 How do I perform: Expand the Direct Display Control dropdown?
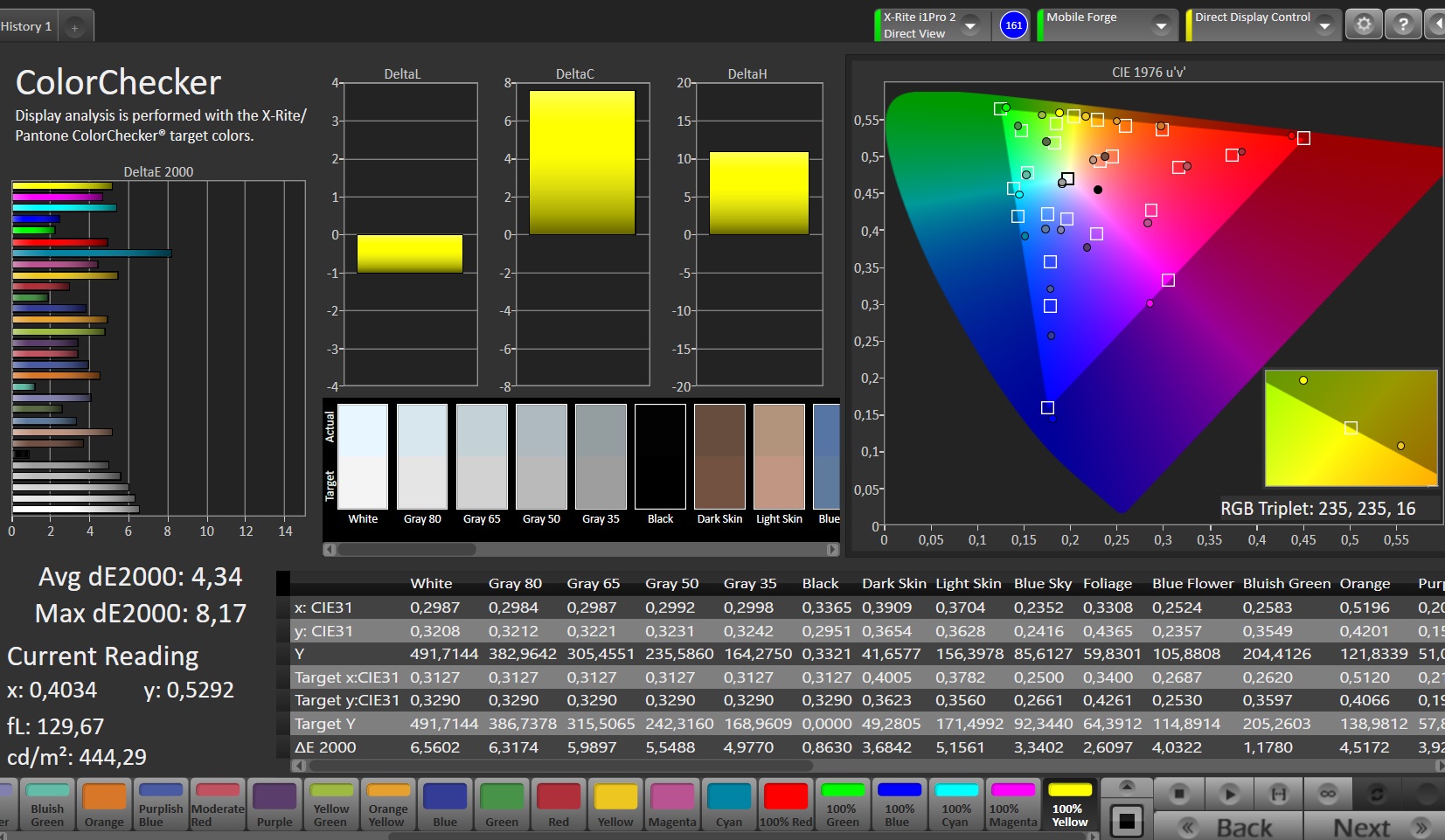point(1324,26)
